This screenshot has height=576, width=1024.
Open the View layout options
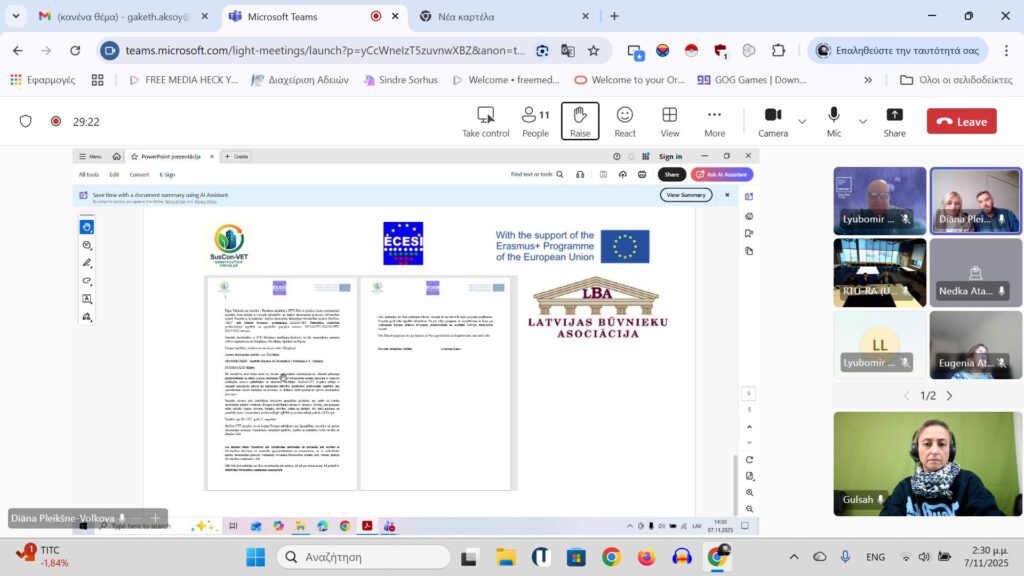click(669, 121)
